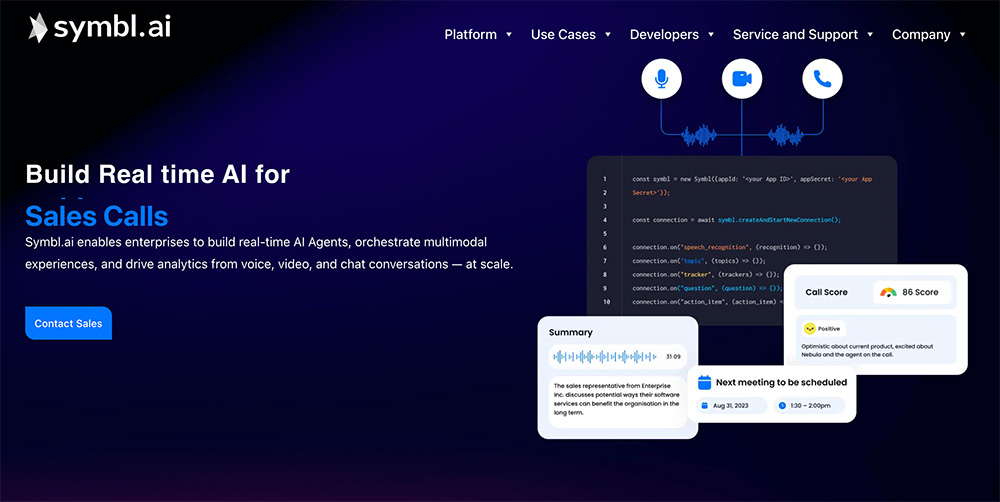Screen dimensions: 1000x502
Task: Expand the Service and Support dropdown arrow
Action: [x=870, y=34]
